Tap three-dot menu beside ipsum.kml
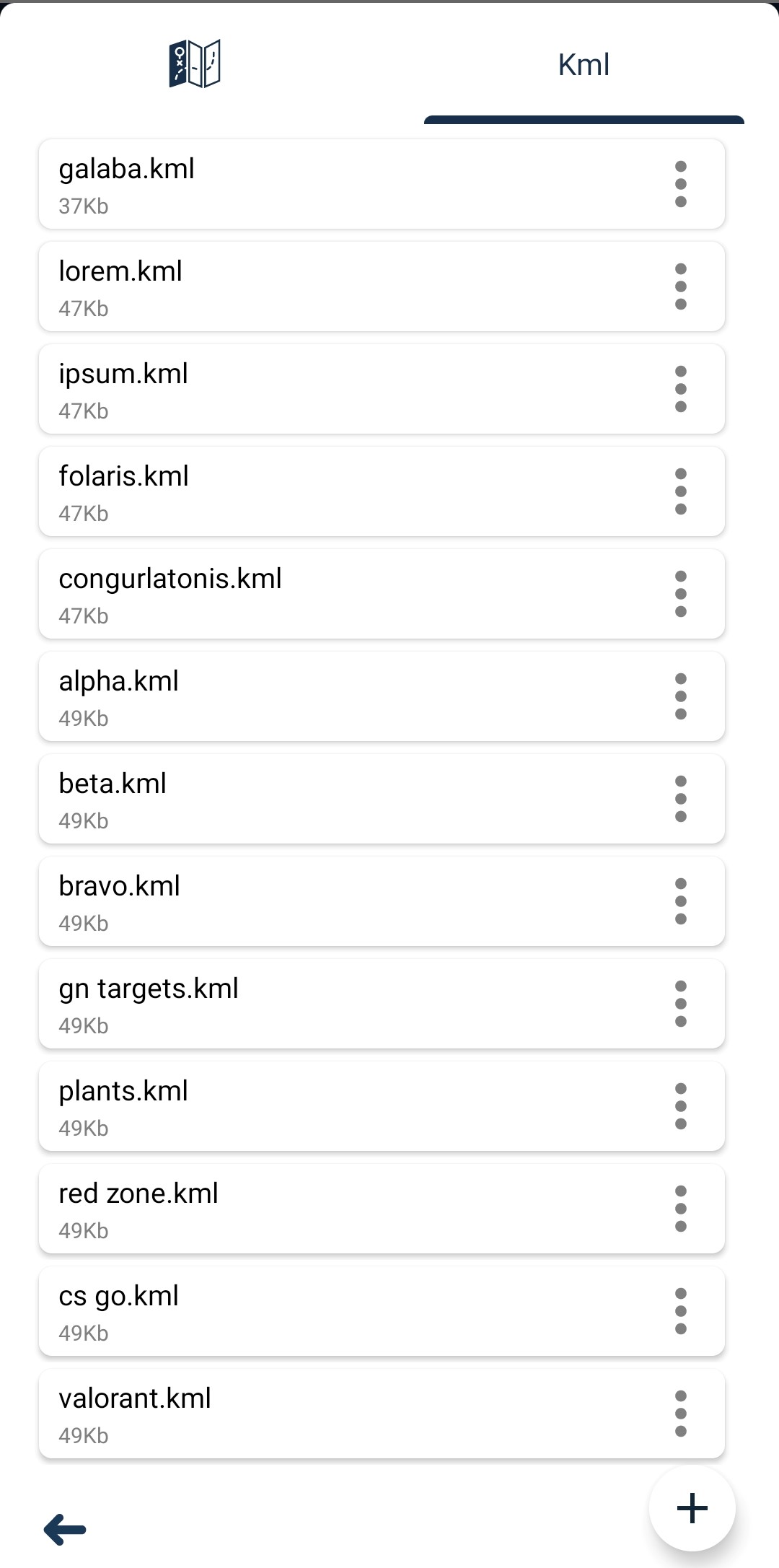The height and width of the screenshot is (1568, 779). point(680,389)
